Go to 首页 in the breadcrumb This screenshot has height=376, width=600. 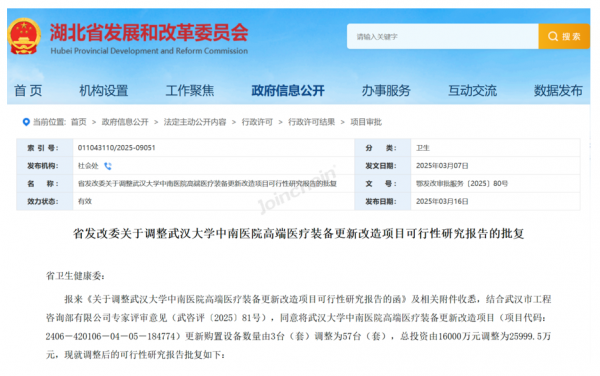coord(78,122)
